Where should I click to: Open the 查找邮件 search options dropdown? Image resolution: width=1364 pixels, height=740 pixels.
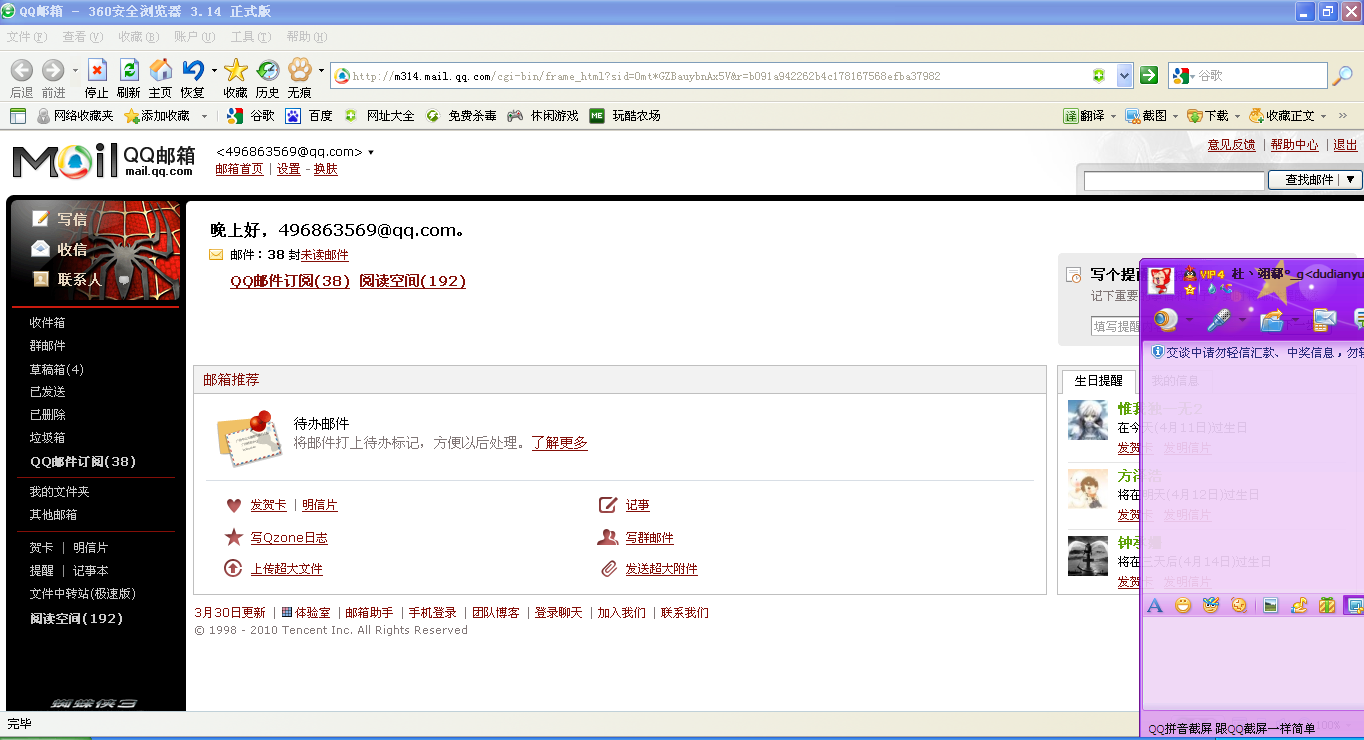point(1352,179)
